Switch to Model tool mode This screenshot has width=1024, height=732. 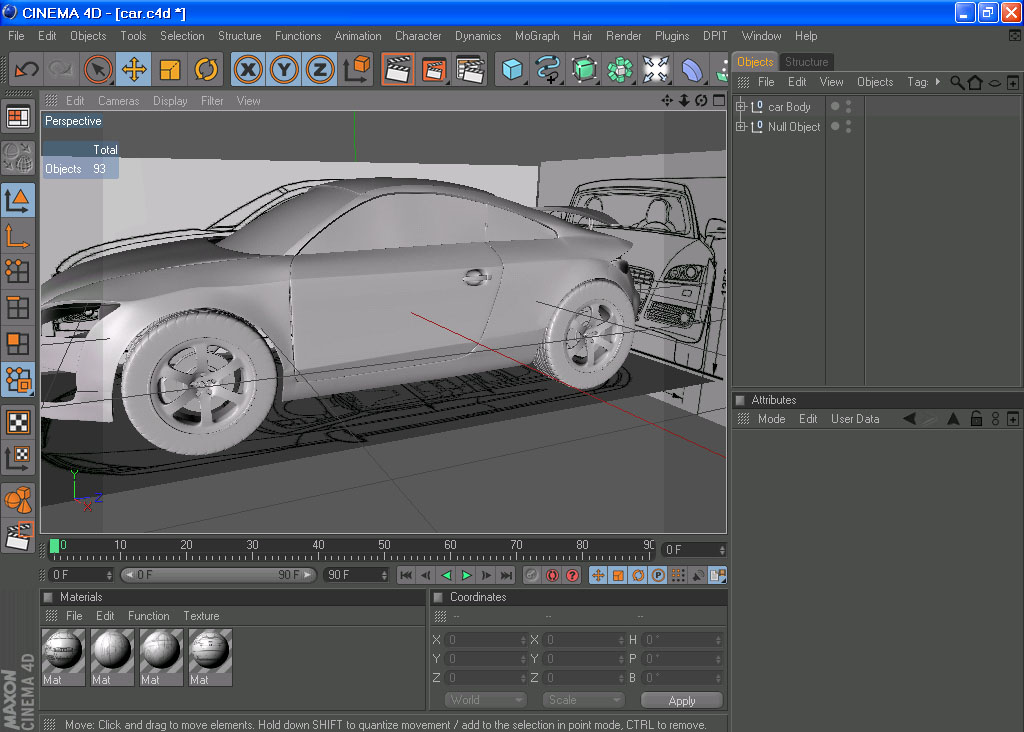18,200
